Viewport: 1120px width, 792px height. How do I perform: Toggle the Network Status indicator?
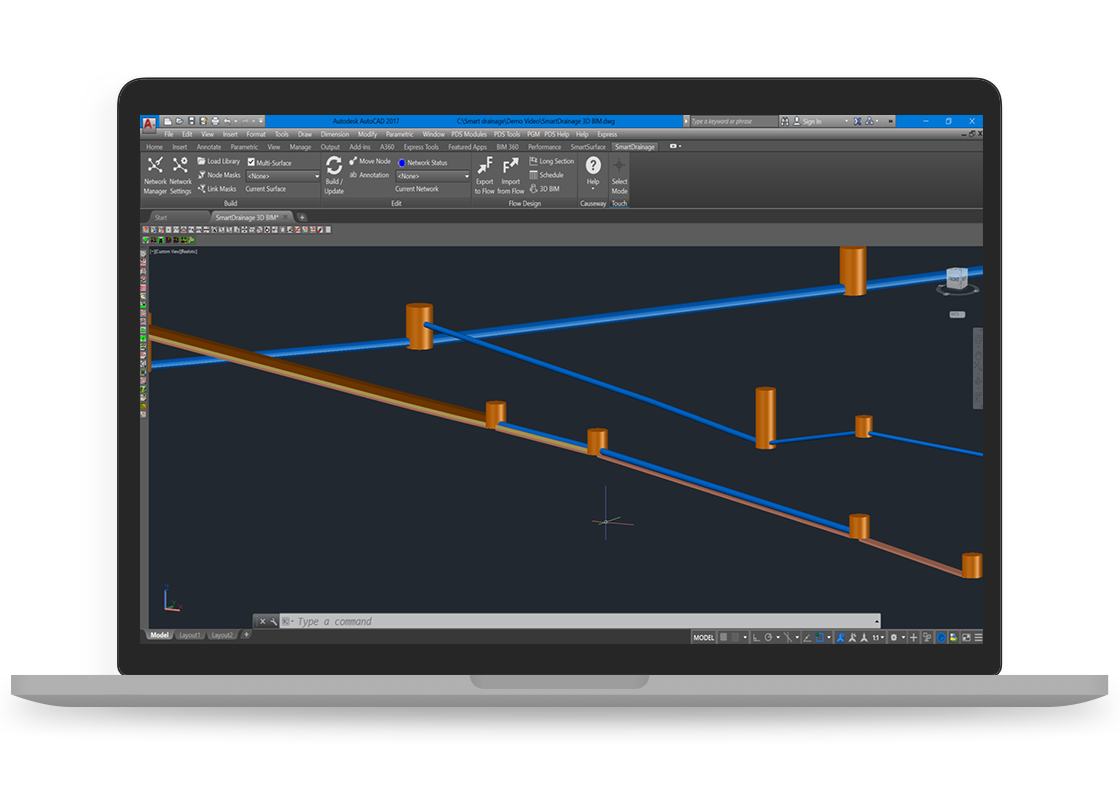(x=402, y=162)
